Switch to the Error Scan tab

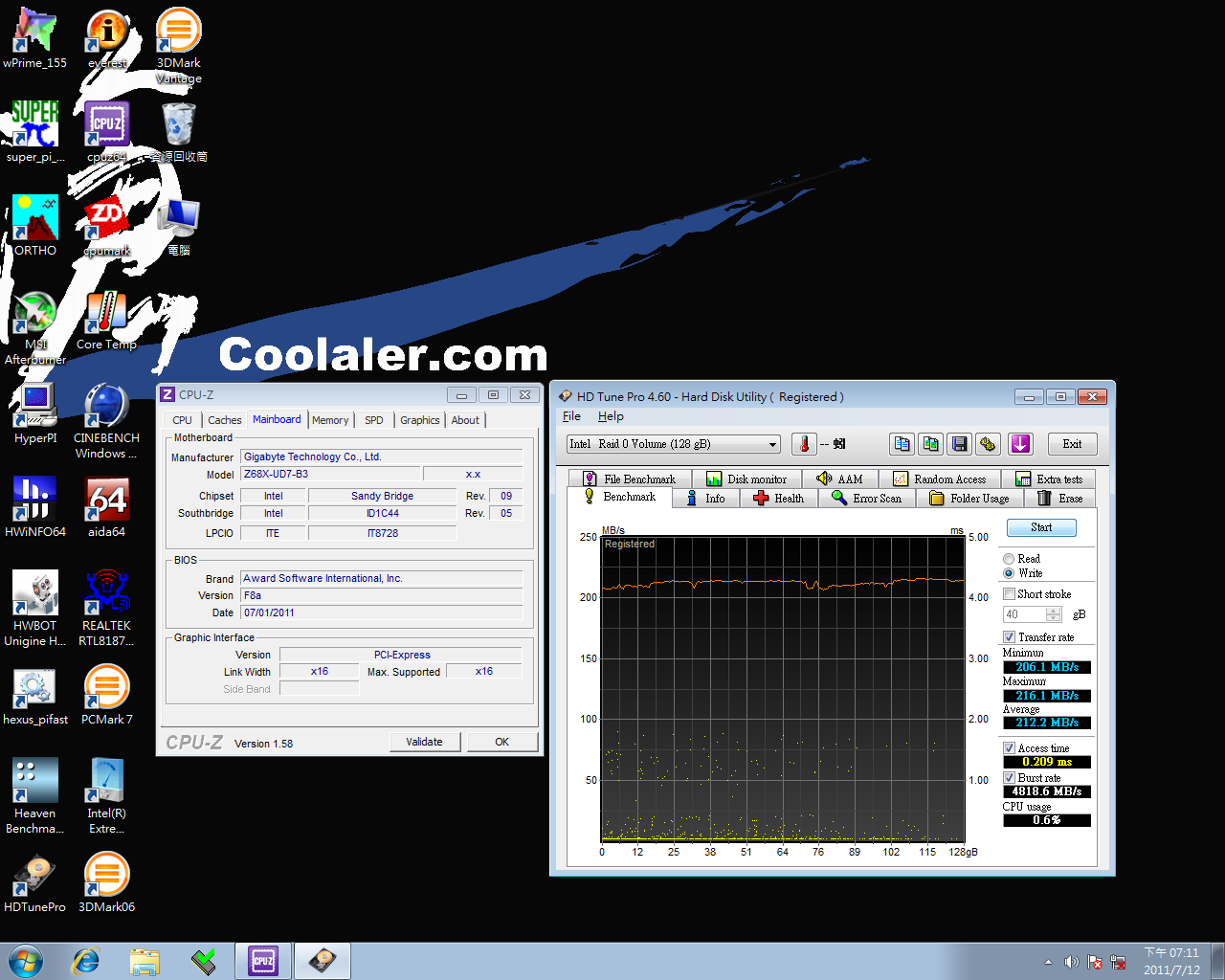point(866,499)
